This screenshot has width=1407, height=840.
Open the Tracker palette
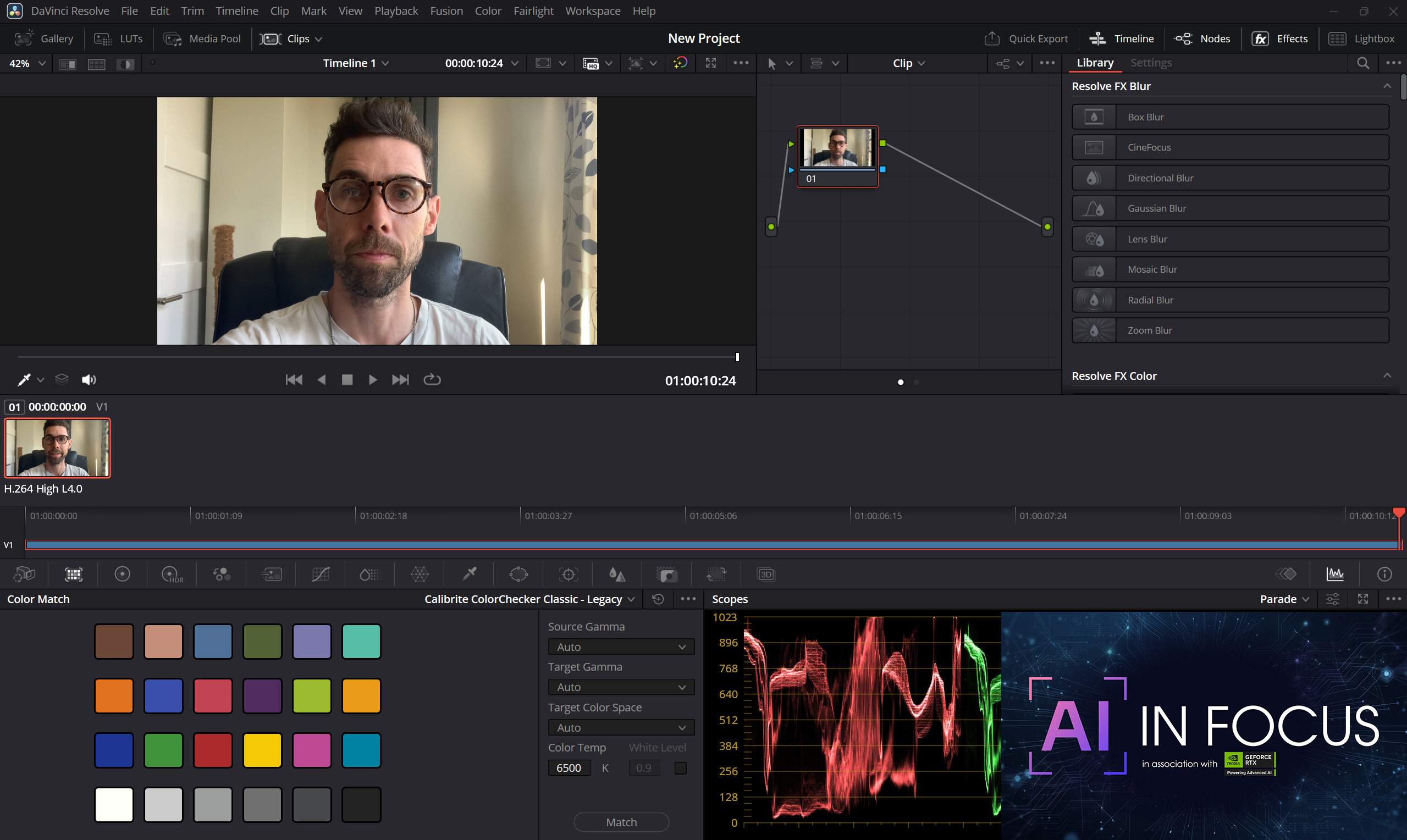[568, 574]
